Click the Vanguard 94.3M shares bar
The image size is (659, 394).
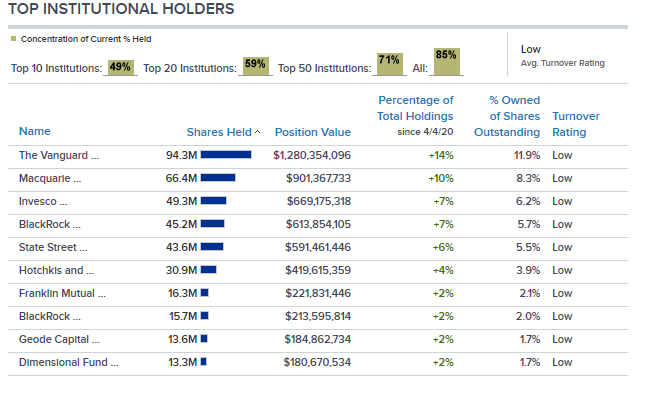[x=226, y=155]
